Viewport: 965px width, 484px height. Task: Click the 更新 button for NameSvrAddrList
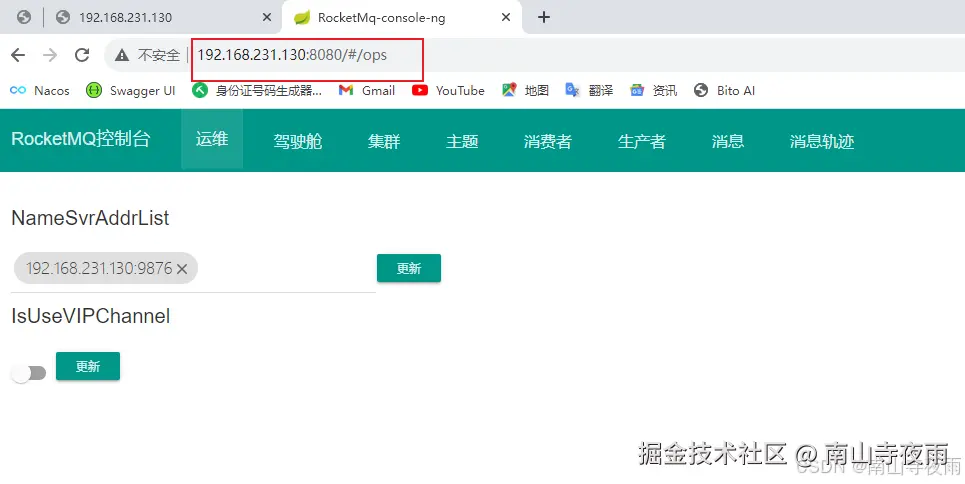click(x=409, y=268)
